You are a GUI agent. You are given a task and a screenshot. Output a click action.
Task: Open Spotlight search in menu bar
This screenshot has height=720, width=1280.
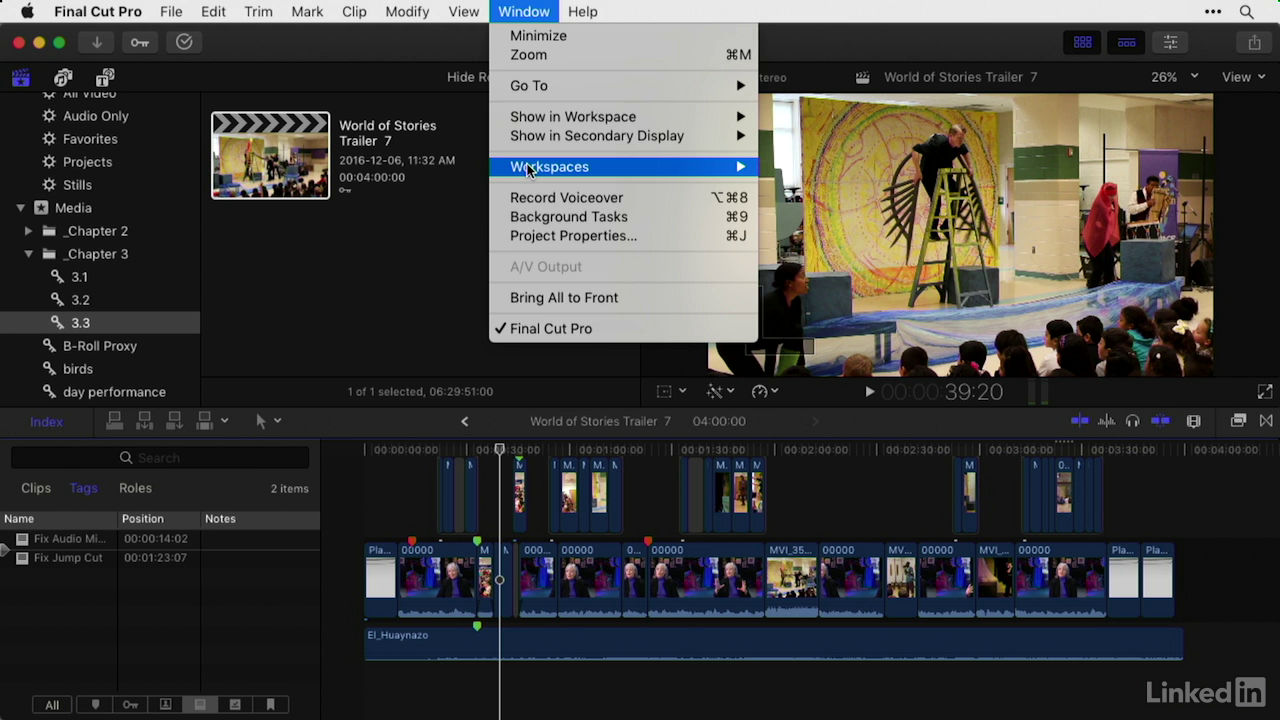pos(1247,12)
